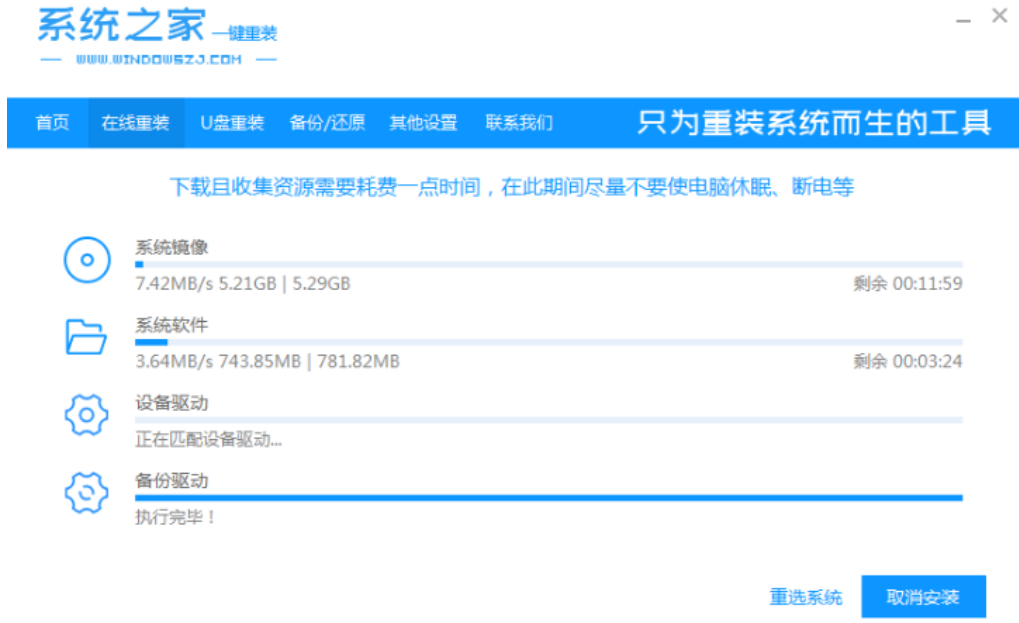Click the 设备驱动 progress bar
1019x623 pixels.
pyautogui.click(x=548, y=420)
